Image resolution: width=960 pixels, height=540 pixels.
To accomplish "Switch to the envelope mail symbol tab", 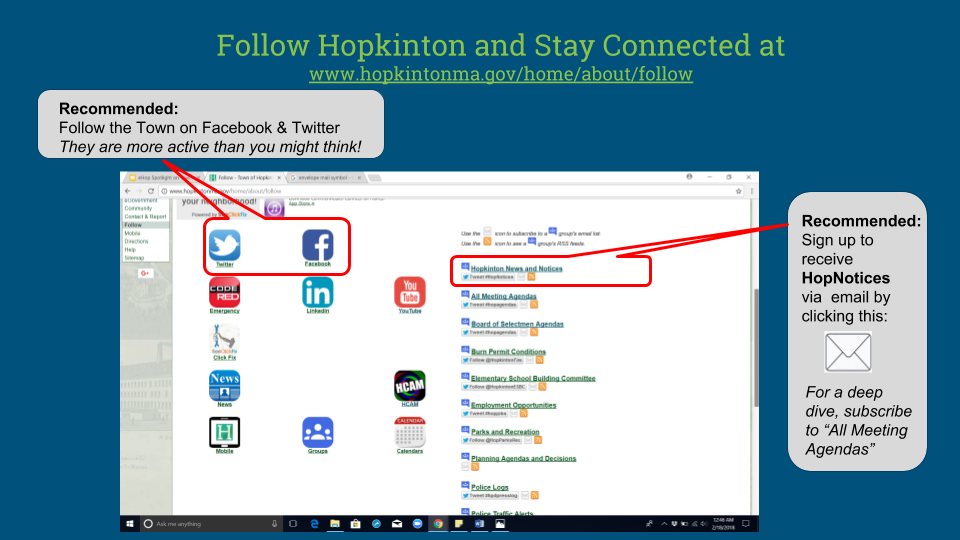I will click(x=326, y=178).
